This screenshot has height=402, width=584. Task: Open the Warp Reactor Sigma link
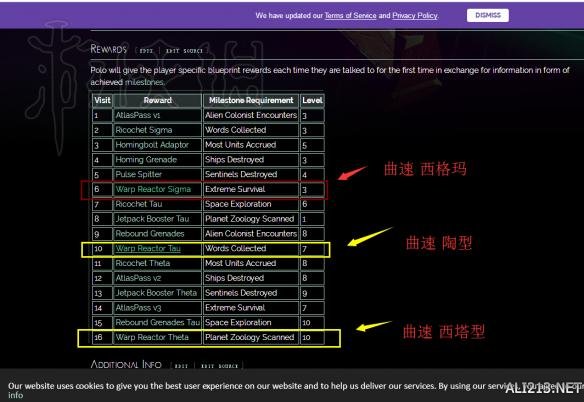[153, 189]
